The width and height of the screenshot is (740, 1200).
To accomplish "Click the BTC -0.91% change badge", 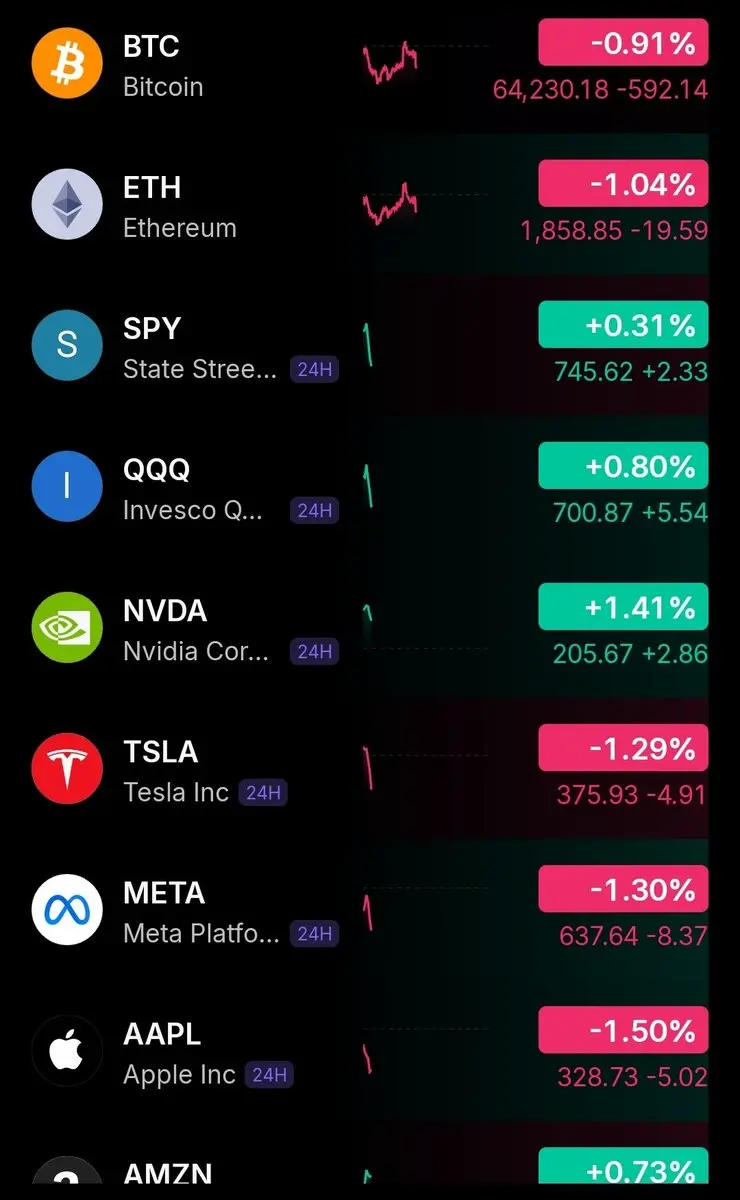I will [623, 43].
